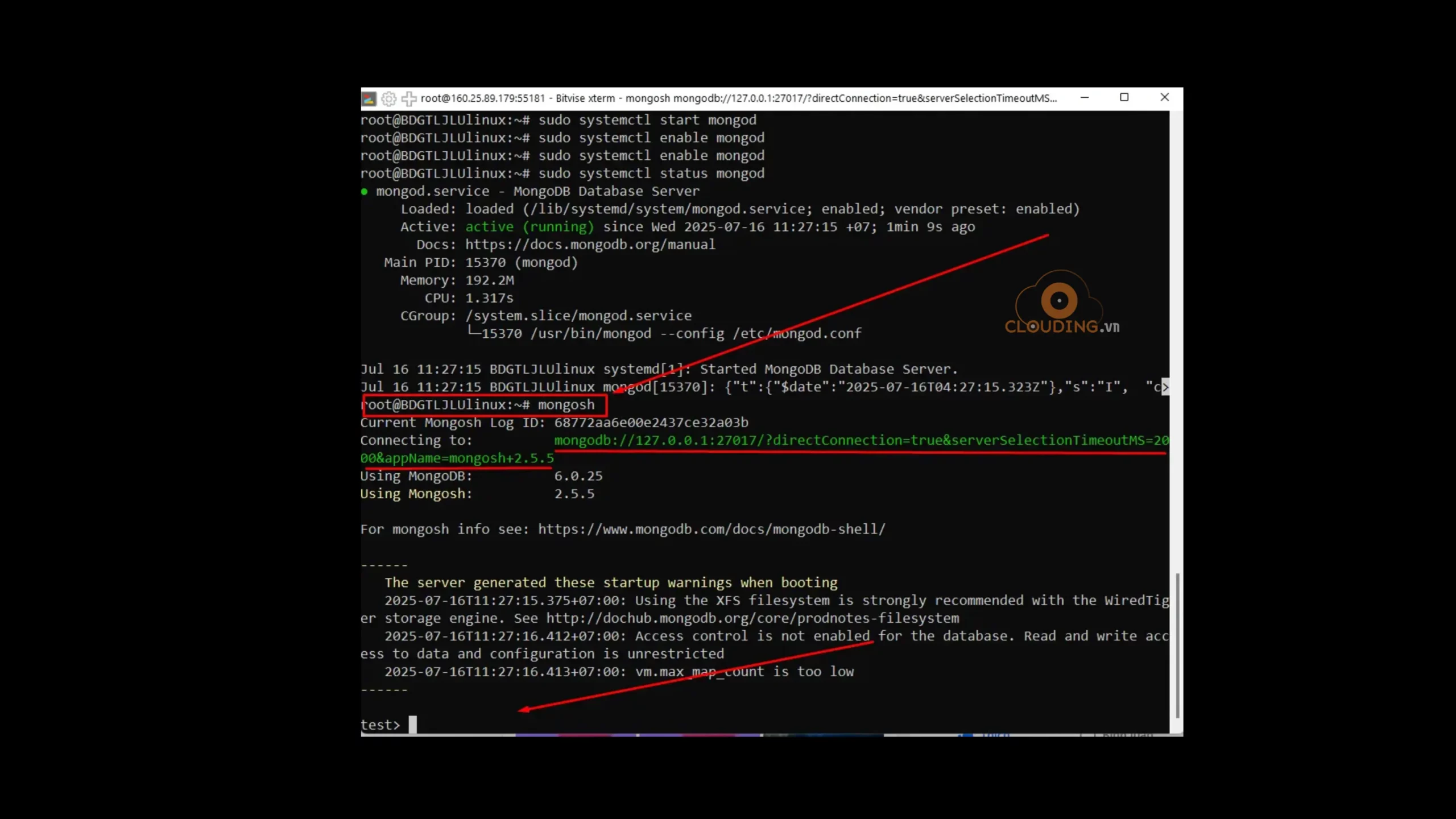The image size is (1456, 819).
Task: Click the 'CGroup: /system.slice/mongod.service' line
Action: click(x=546, y=316)
